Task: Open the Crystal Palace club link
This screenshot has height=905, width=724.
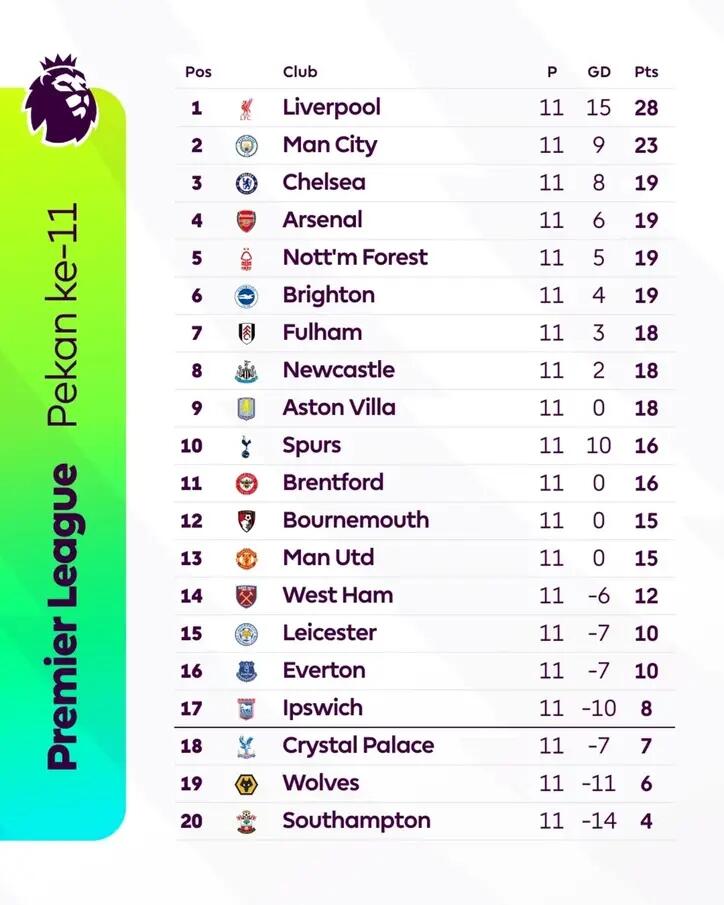Action: [358, 746]
